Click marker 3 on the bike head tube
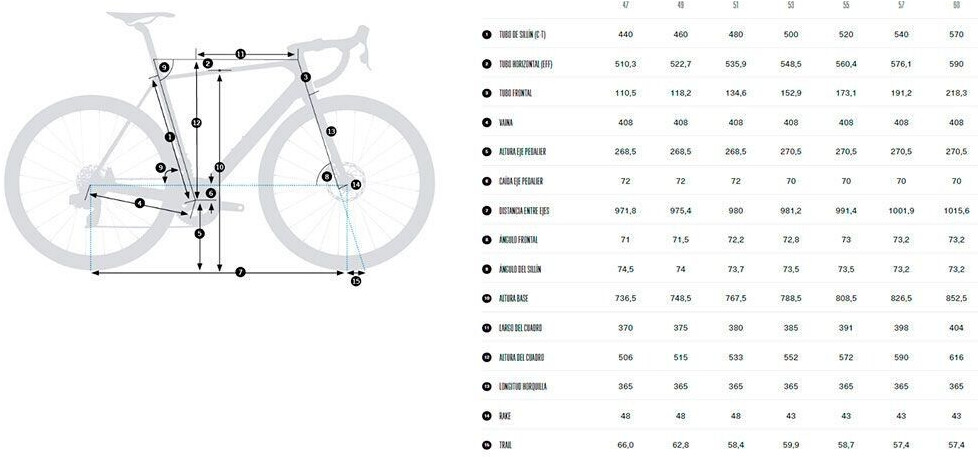 pyautogui.click(x=306, y=77)
